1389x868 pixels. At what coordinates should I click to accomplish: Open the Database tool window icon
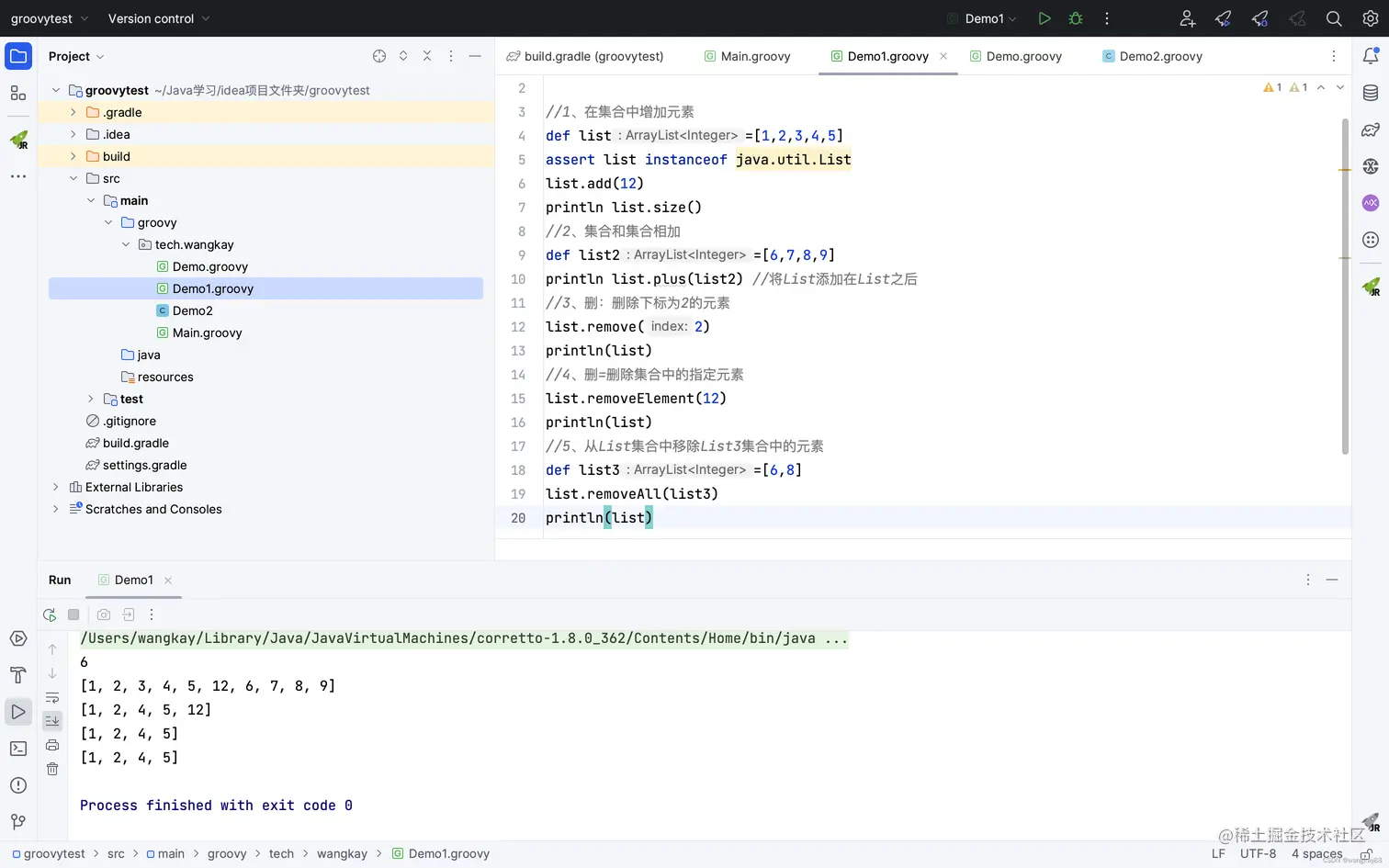pyautogui.click(x=1371, y=93)
